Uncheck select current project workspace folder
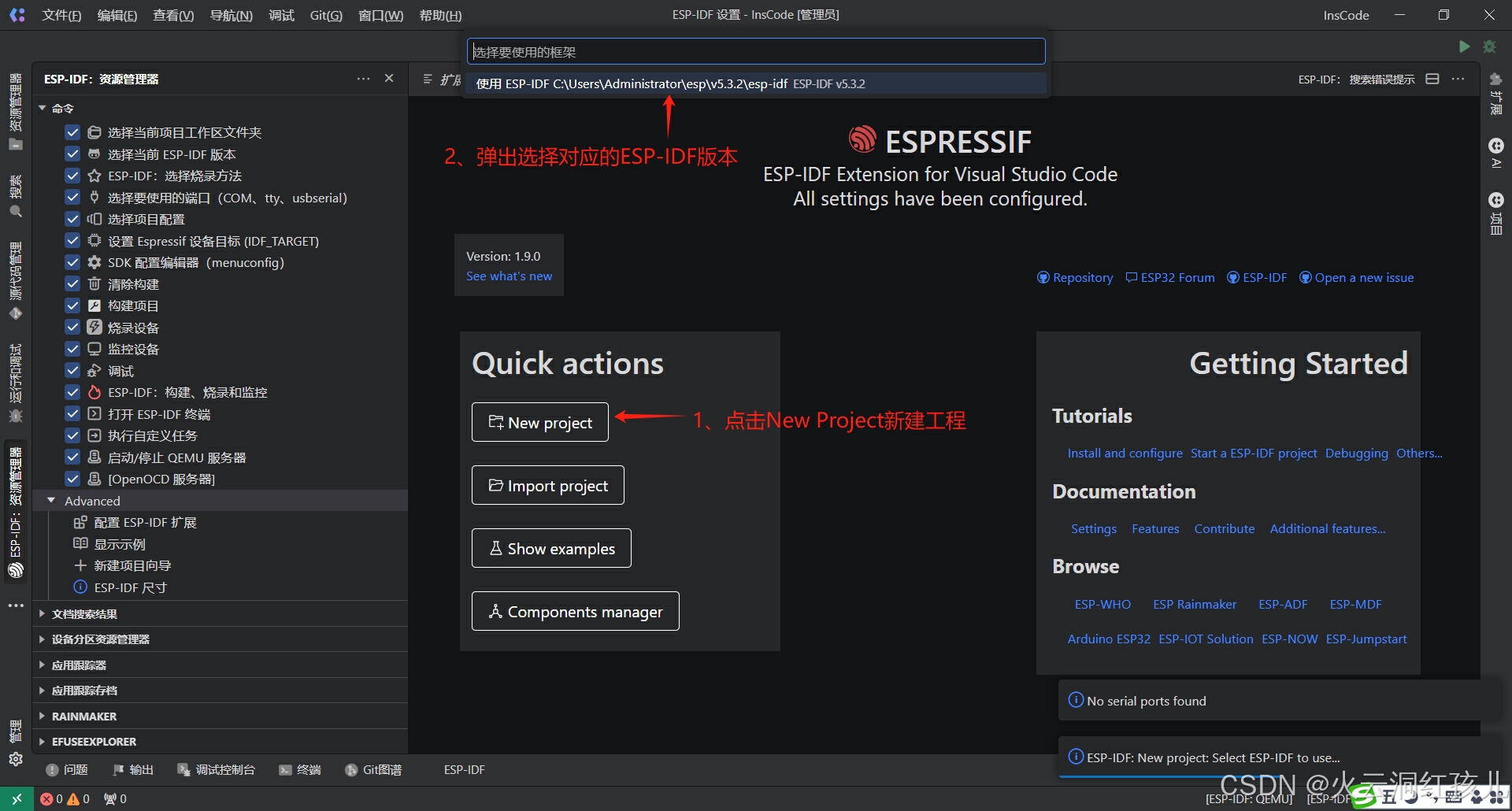Viewport: 1512px width, 811px height. point(72,132)
